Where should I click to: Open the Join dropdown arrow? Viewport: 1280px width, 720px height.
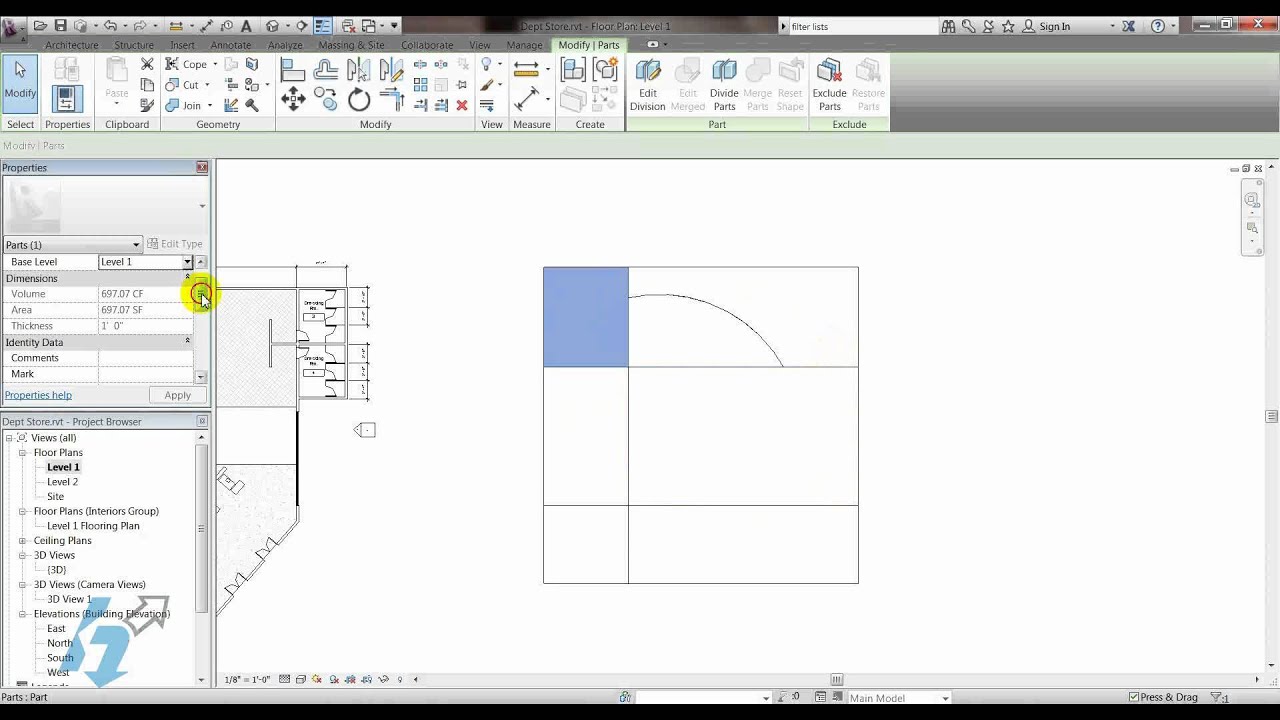(209, 105)
